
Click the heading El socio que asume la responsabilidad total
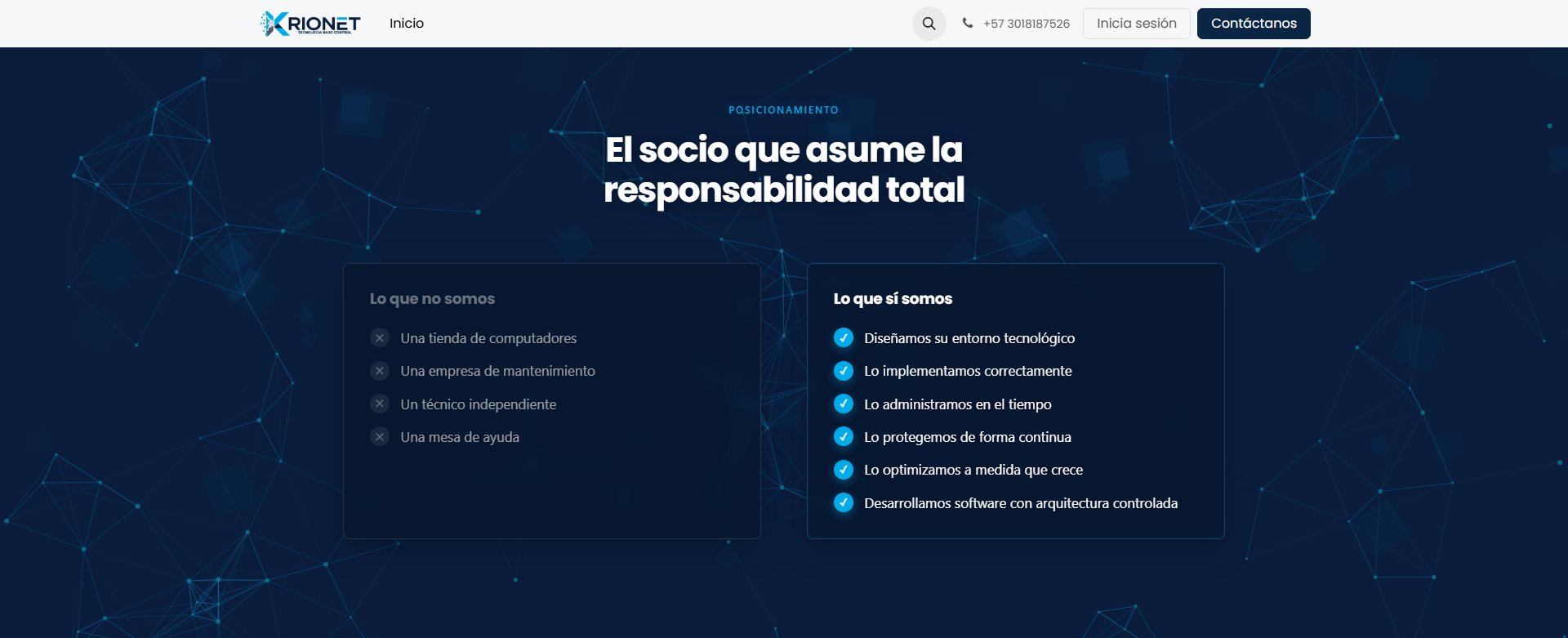click(784, 170)
